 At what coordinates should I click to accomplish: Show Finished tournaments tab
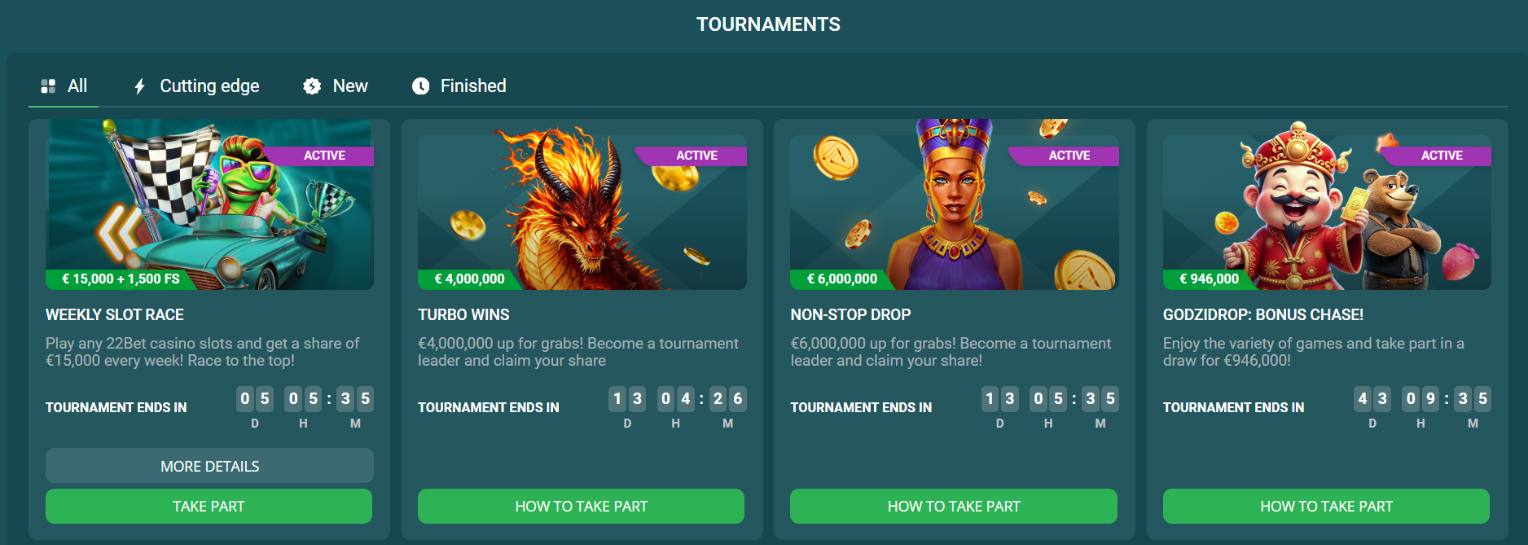pyautogui.click(x=459, y=86)
